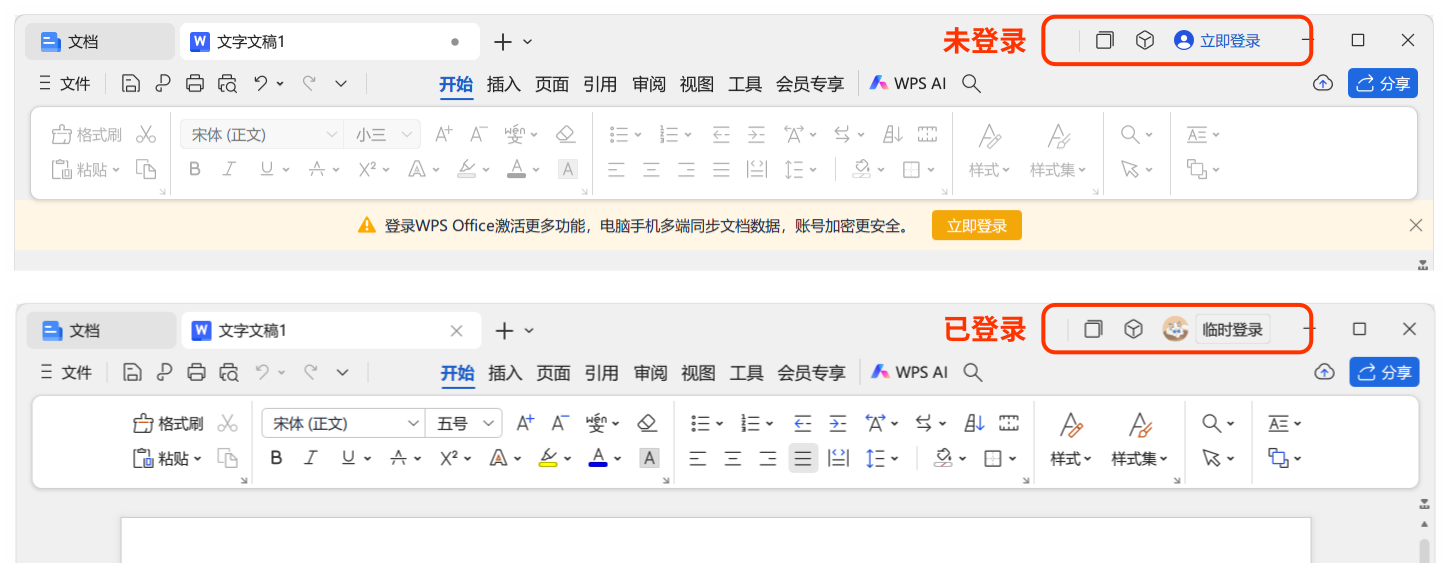Viewport: 1447px width, 563px height.
Task: Click Decrease Font Size (A-) in the lower window
Action: tap(560, 423)
